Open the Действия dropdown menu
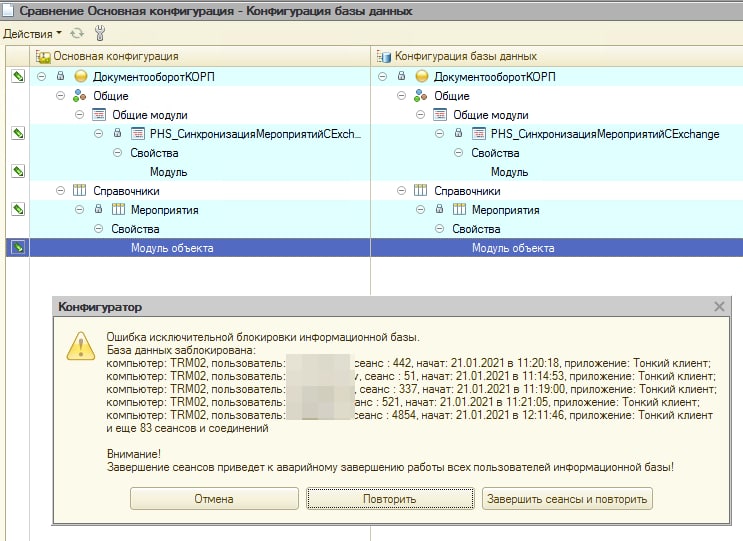 32,34
